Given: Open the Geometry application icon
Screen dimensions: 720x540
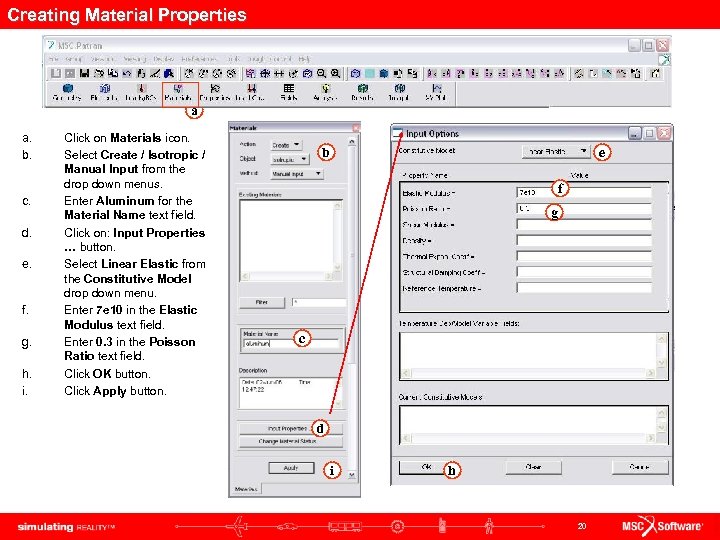Looking at the screenshot, I should pos(68,92).
